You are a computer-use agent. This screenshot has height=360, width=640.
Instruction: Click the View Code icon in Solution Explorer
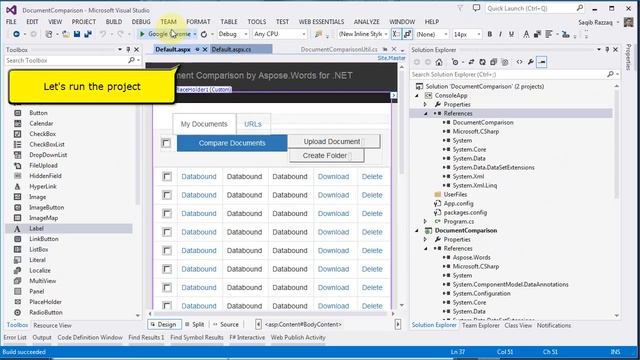pyautogui.click(x=519, y=62)
